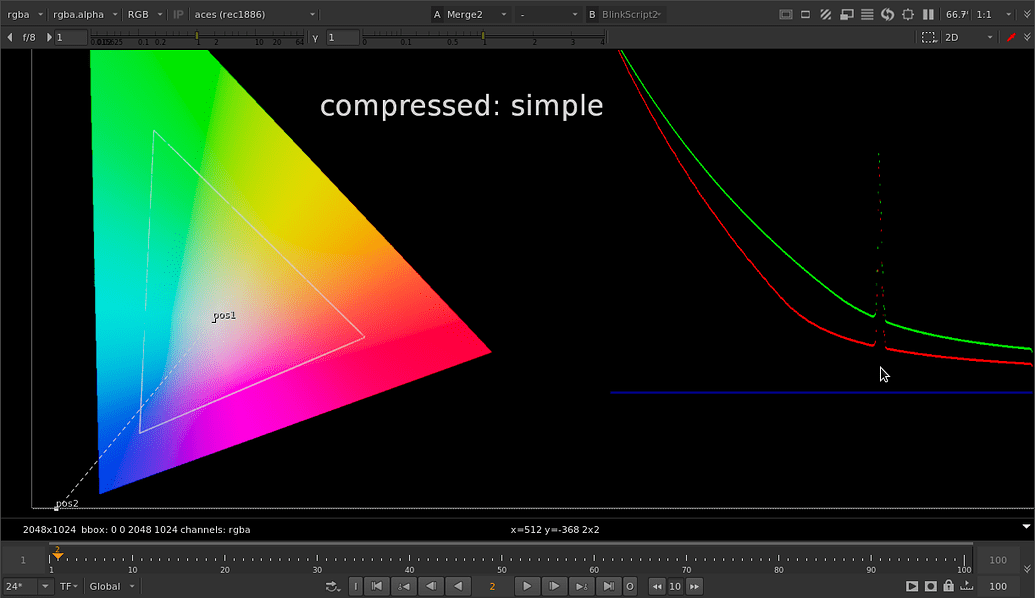Toggle the zebra clipping warning icon

825,14
